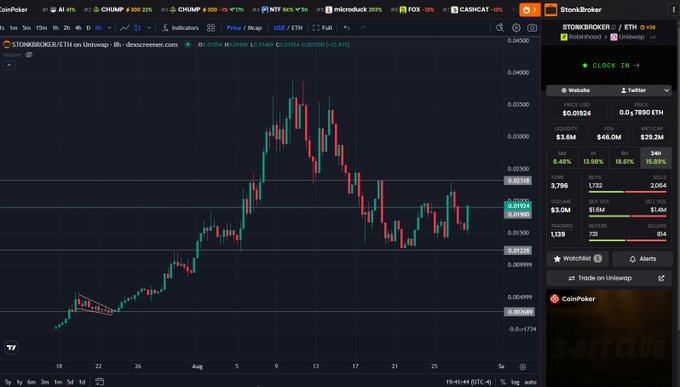This screenshot has height=387, width=680.
Task: Collapse the indicator legend chevron
Action: [x=9, y=66]
